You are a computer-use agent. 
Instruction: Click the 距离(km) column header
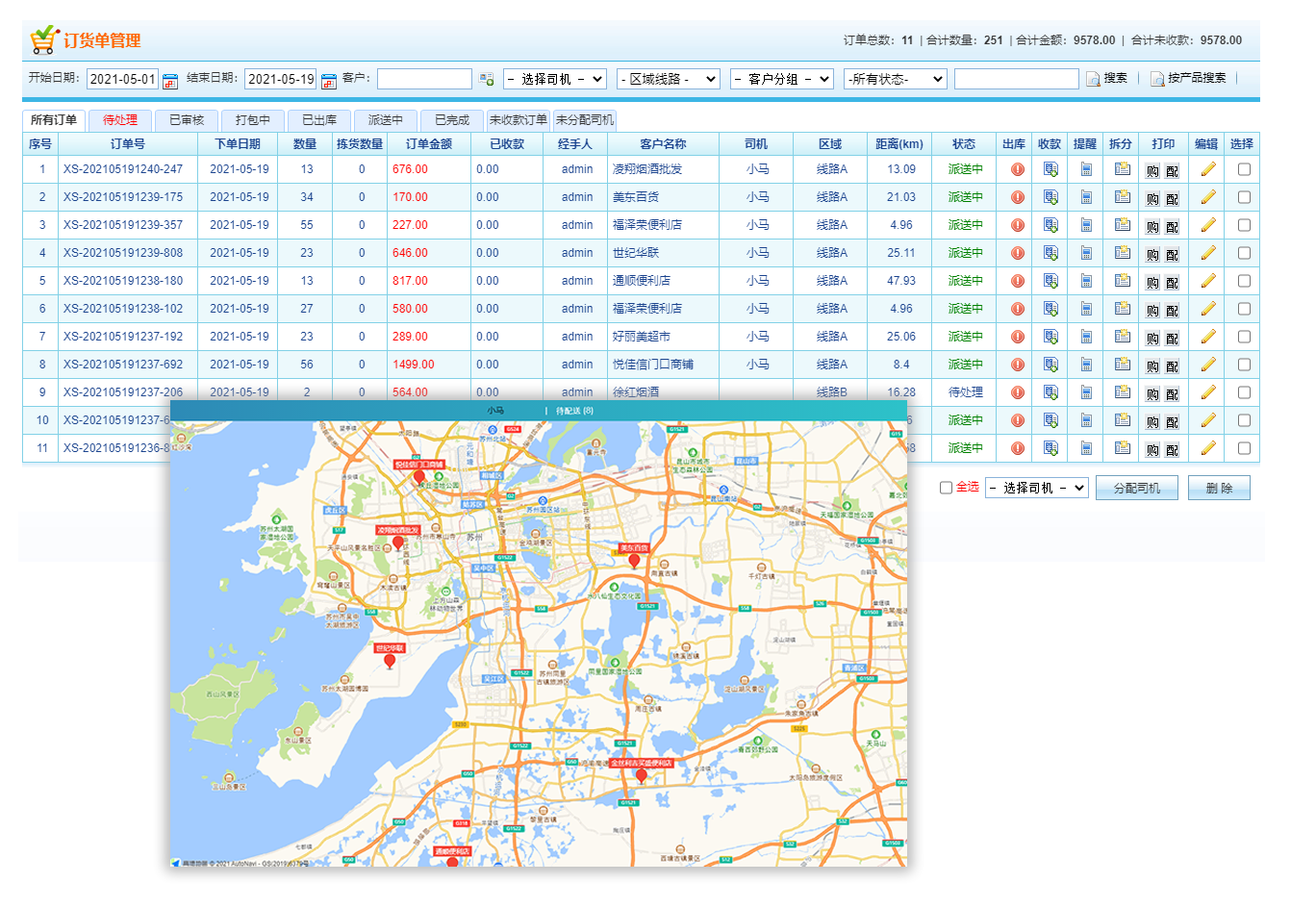(899, 144)
